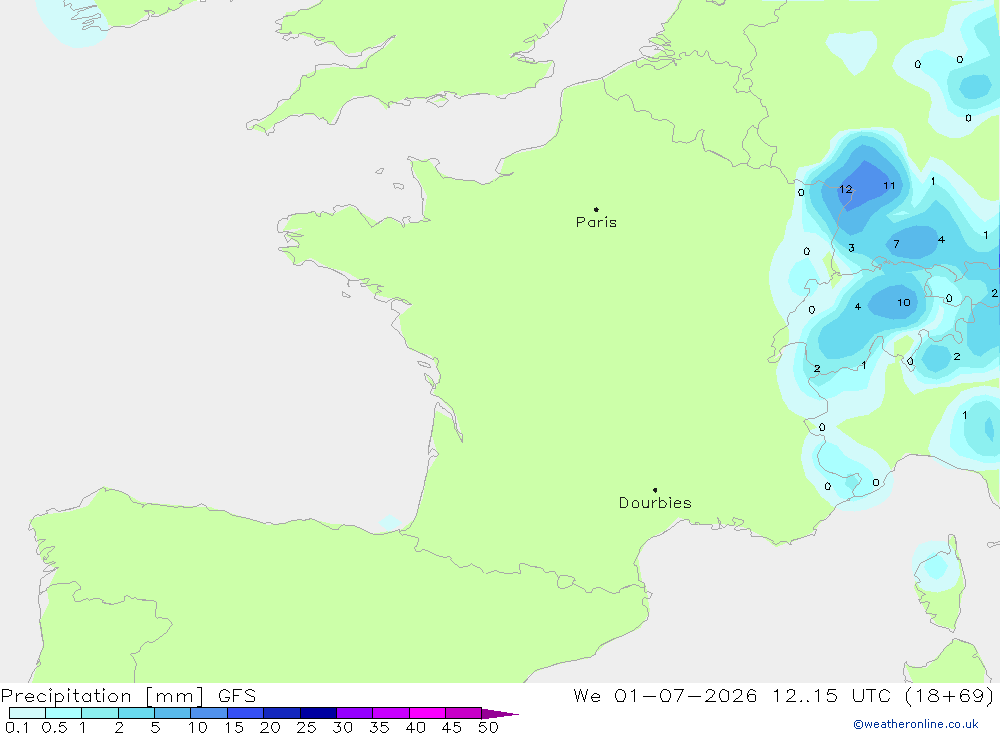
Task: Select the 3 mm precipitation value
Action: click(x=851, y=248)
